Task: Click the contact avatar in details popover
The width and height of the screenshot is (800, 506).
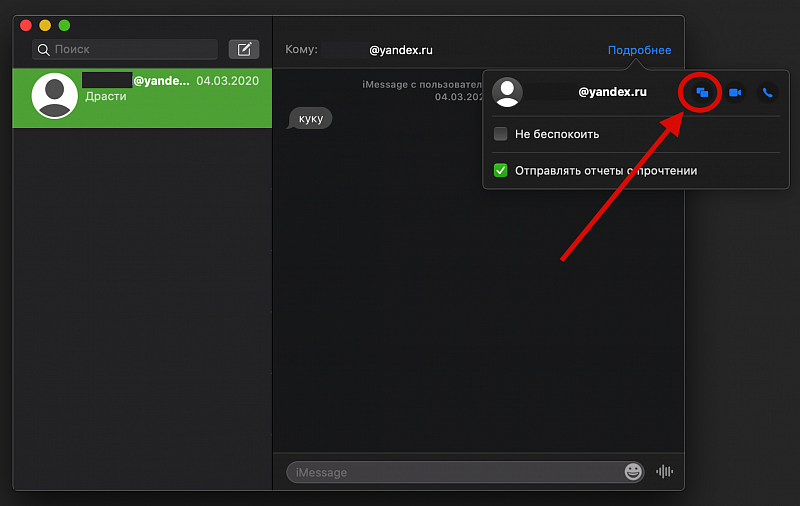Action: (x=507, y=92)
